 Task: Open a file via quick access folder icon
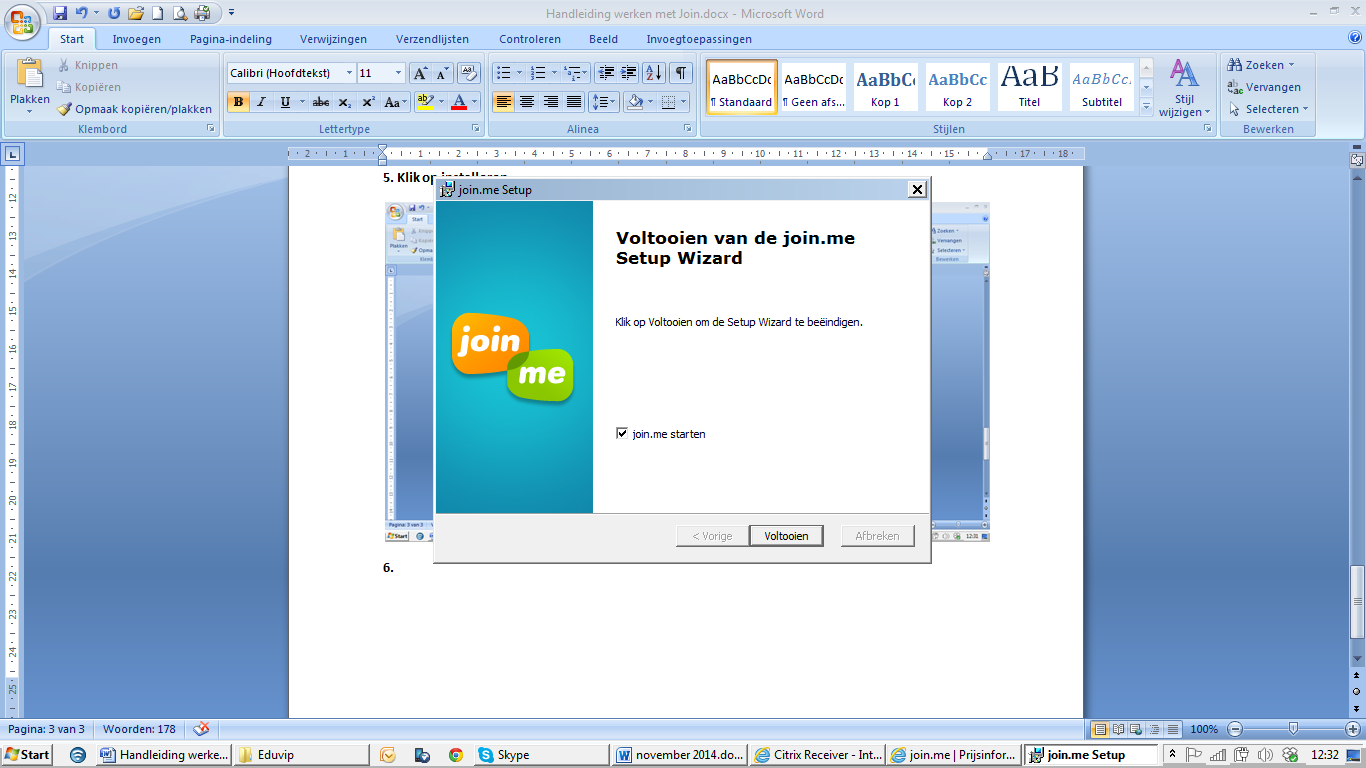point(135,13)
